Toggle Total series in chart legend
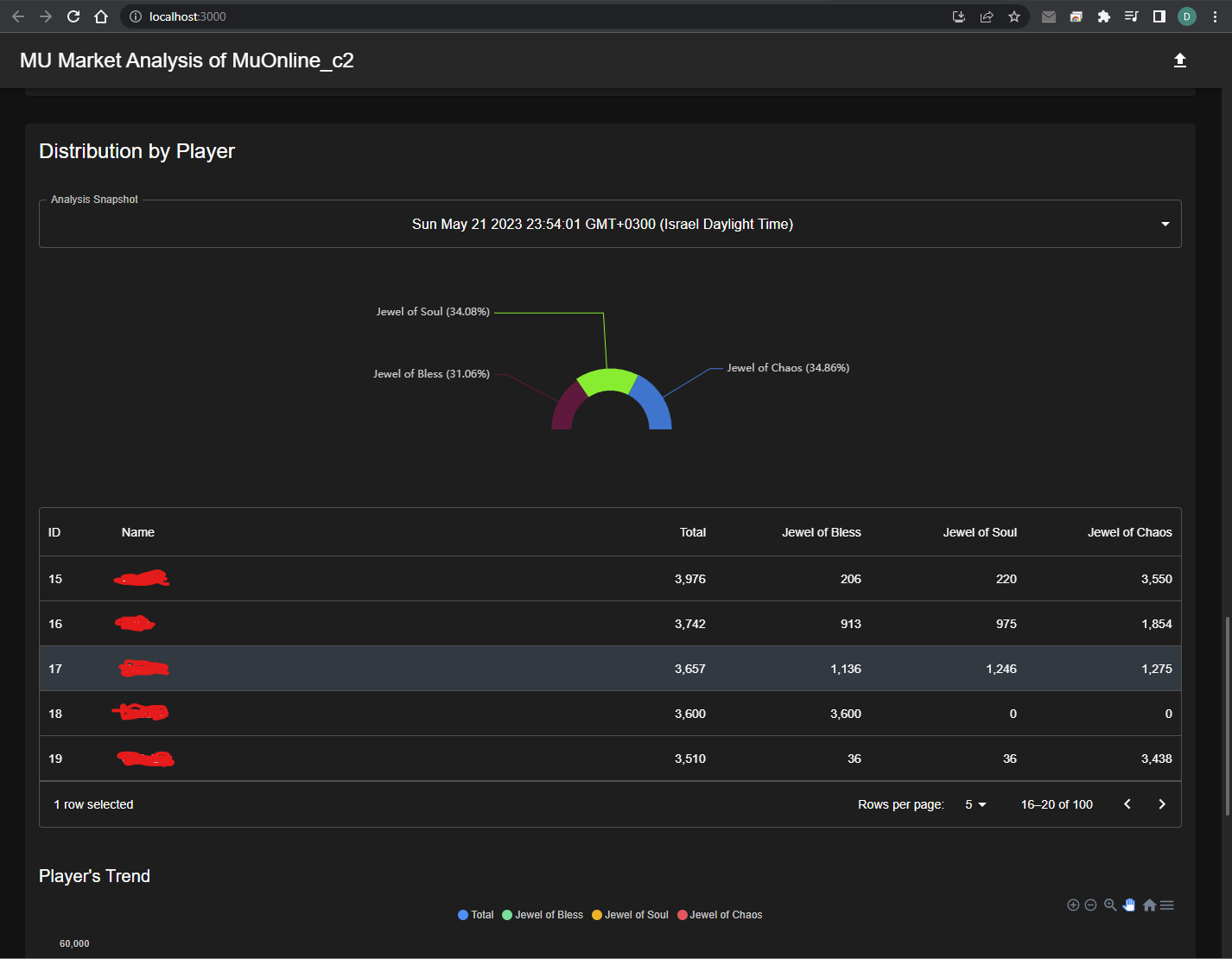 [x=476, y=915]
